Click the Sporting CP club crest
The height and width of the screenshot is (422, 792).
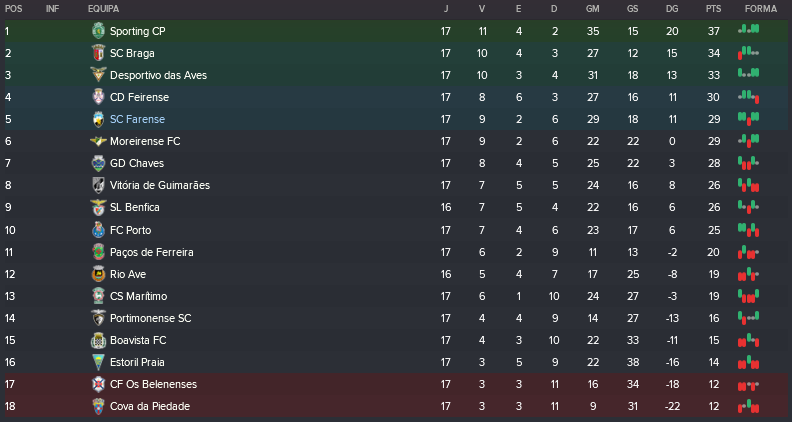(98, 31)
